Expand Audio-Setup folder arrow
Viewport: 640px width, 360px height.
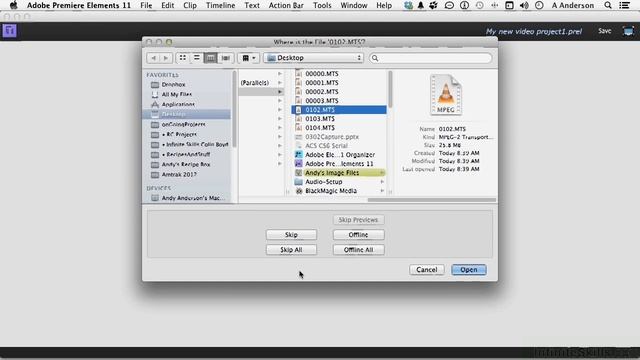(x=382, y=182)
